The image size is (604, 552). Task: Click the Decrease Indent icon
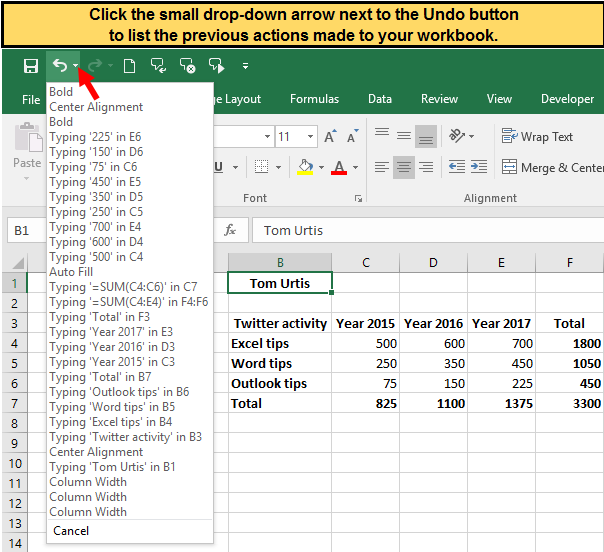456,167
